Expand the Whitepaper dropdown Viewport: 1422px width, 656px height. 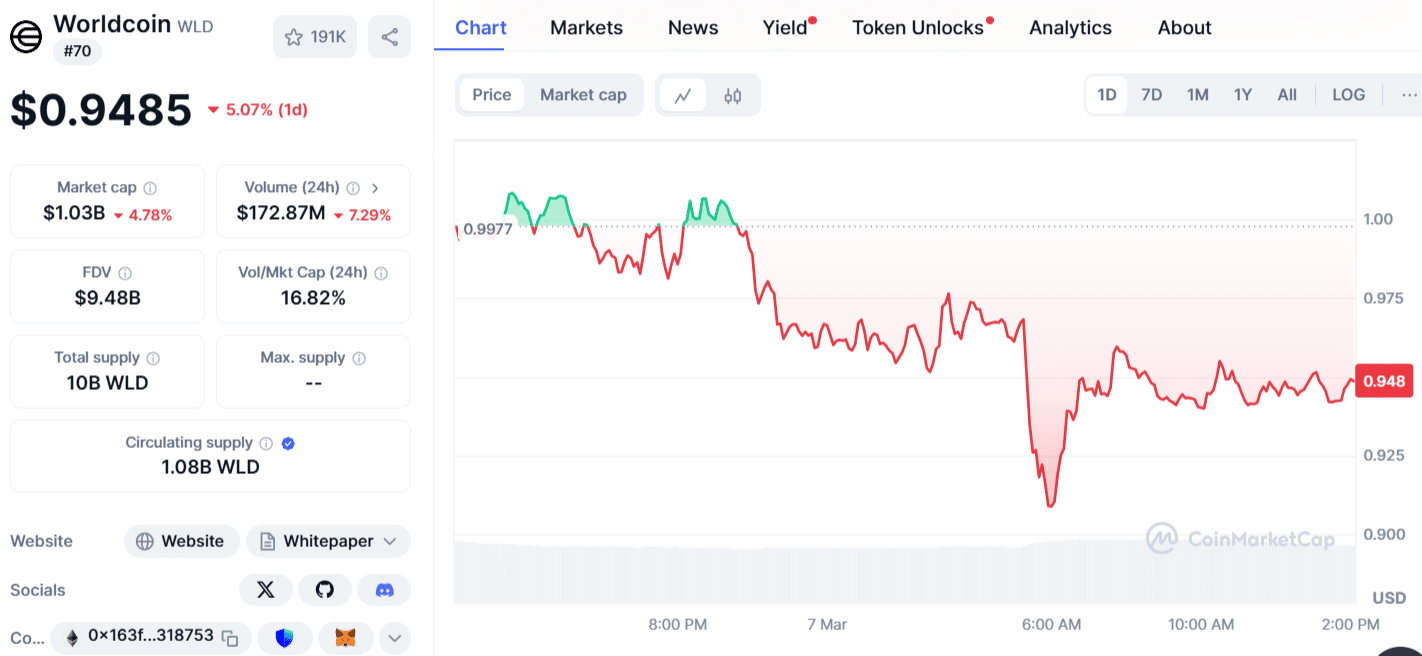tap(390, 541)
